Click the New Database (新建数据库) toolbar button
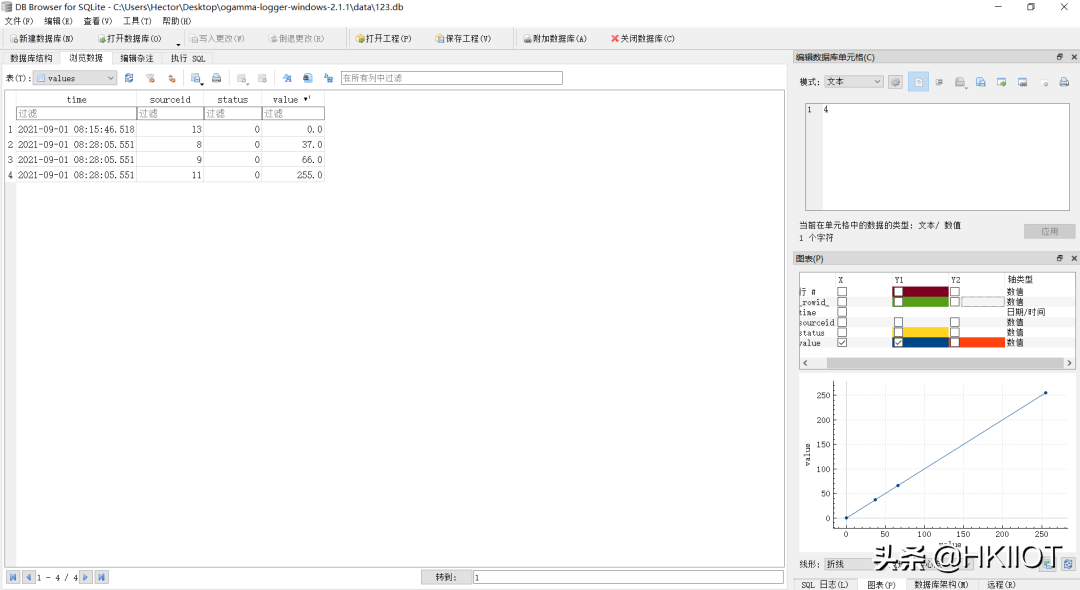The image size is (1080, 590). click(41, 39)
